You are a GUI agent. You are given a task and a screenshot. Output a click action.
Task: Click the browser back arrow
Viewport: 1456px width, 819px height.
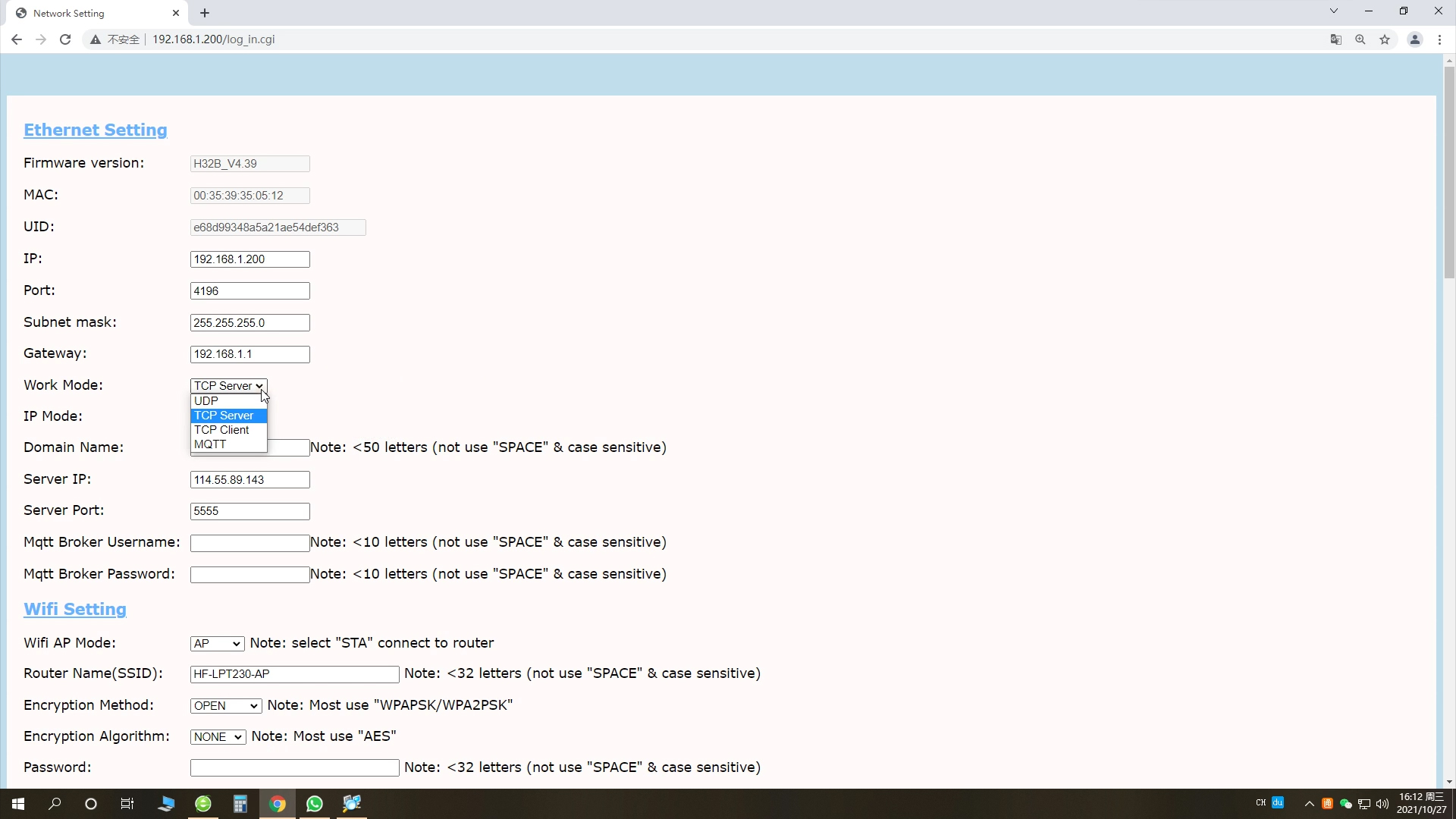17,39
